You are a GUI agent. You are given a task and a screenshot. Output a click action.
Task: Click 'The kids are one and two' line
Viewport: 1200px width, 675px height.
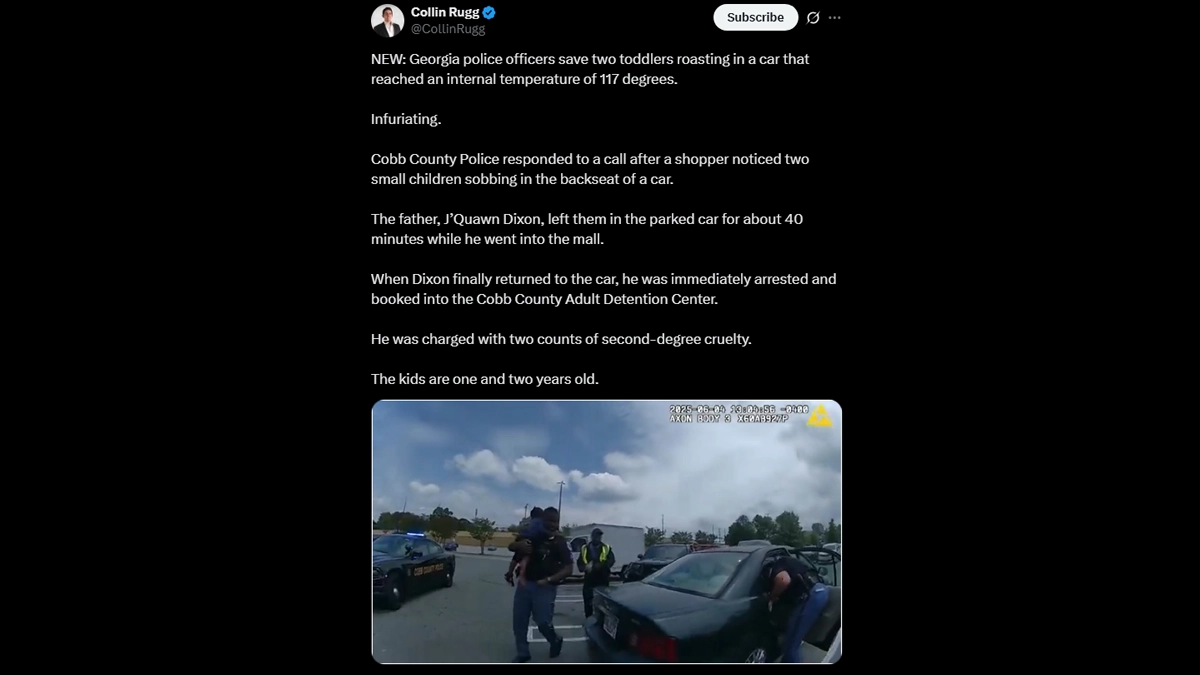[x=485, y=379]
